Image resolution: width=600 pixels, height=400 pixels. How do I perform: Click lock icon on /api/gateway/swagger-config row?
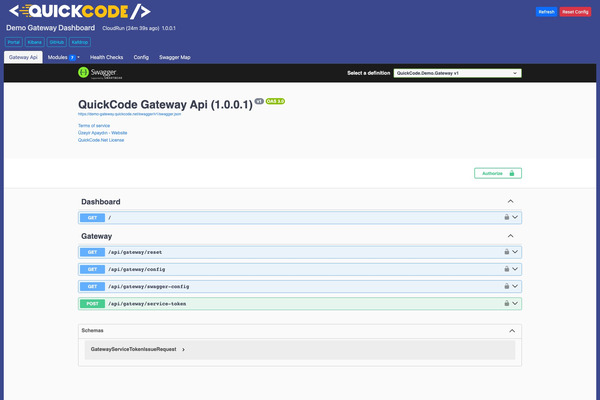coord(507,286)
